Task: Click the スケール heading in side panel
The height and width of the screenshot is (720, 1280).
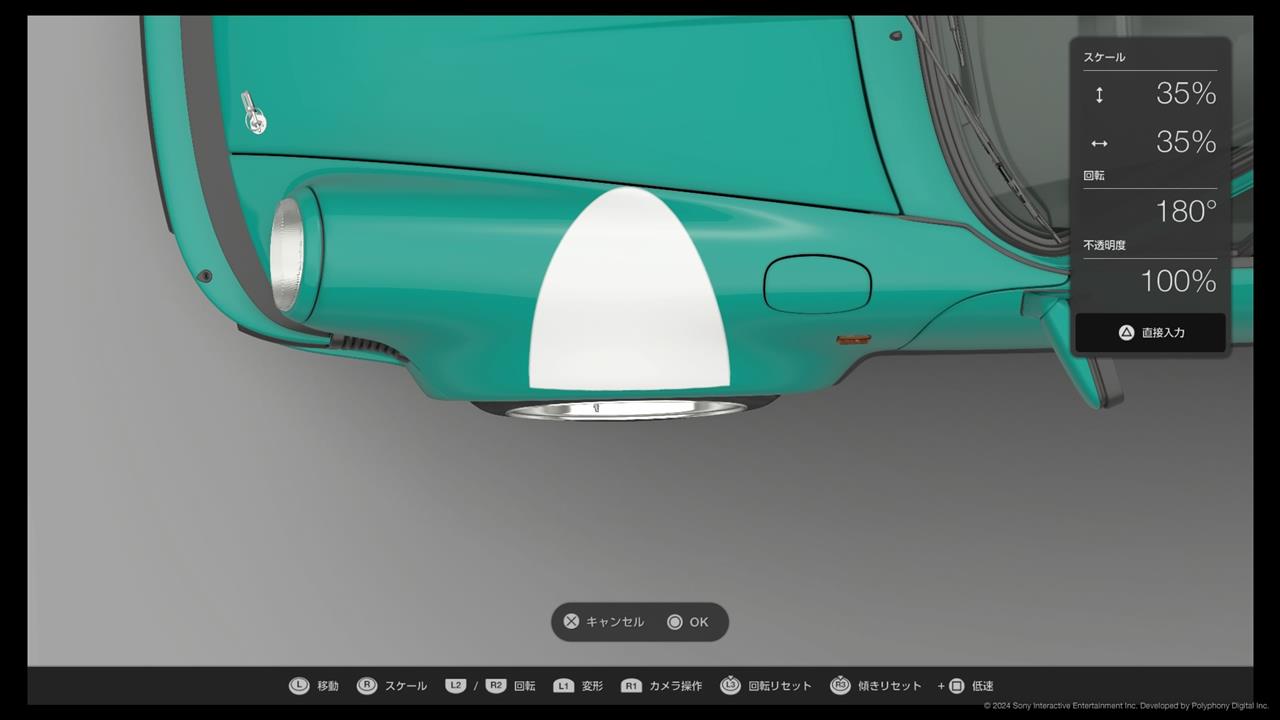Action: click(1104, 57)
